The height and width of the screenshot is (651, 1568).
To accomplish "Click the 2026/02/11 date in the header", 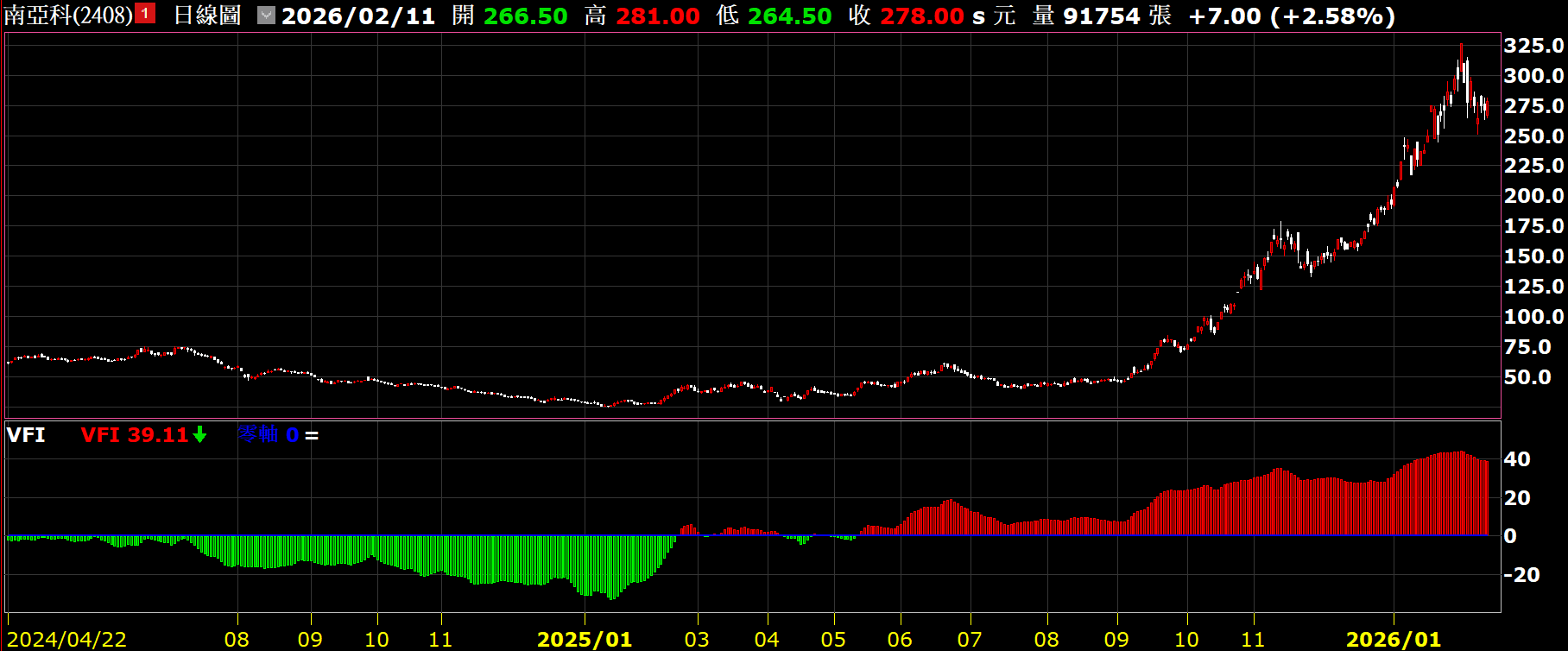I will click(x=358, y=16).
